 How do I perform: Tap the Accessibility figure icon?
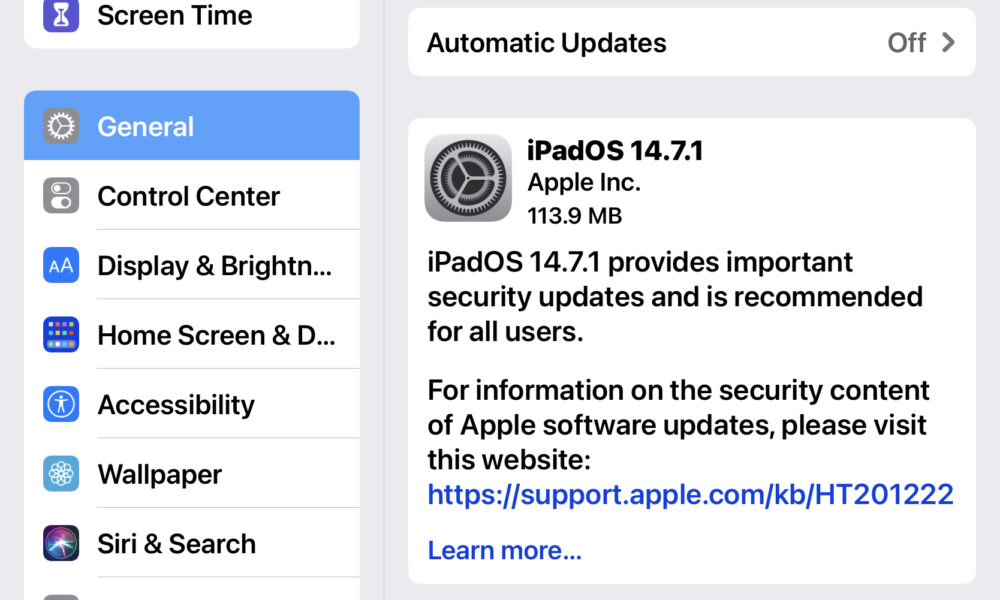click(x=61, y=404)
